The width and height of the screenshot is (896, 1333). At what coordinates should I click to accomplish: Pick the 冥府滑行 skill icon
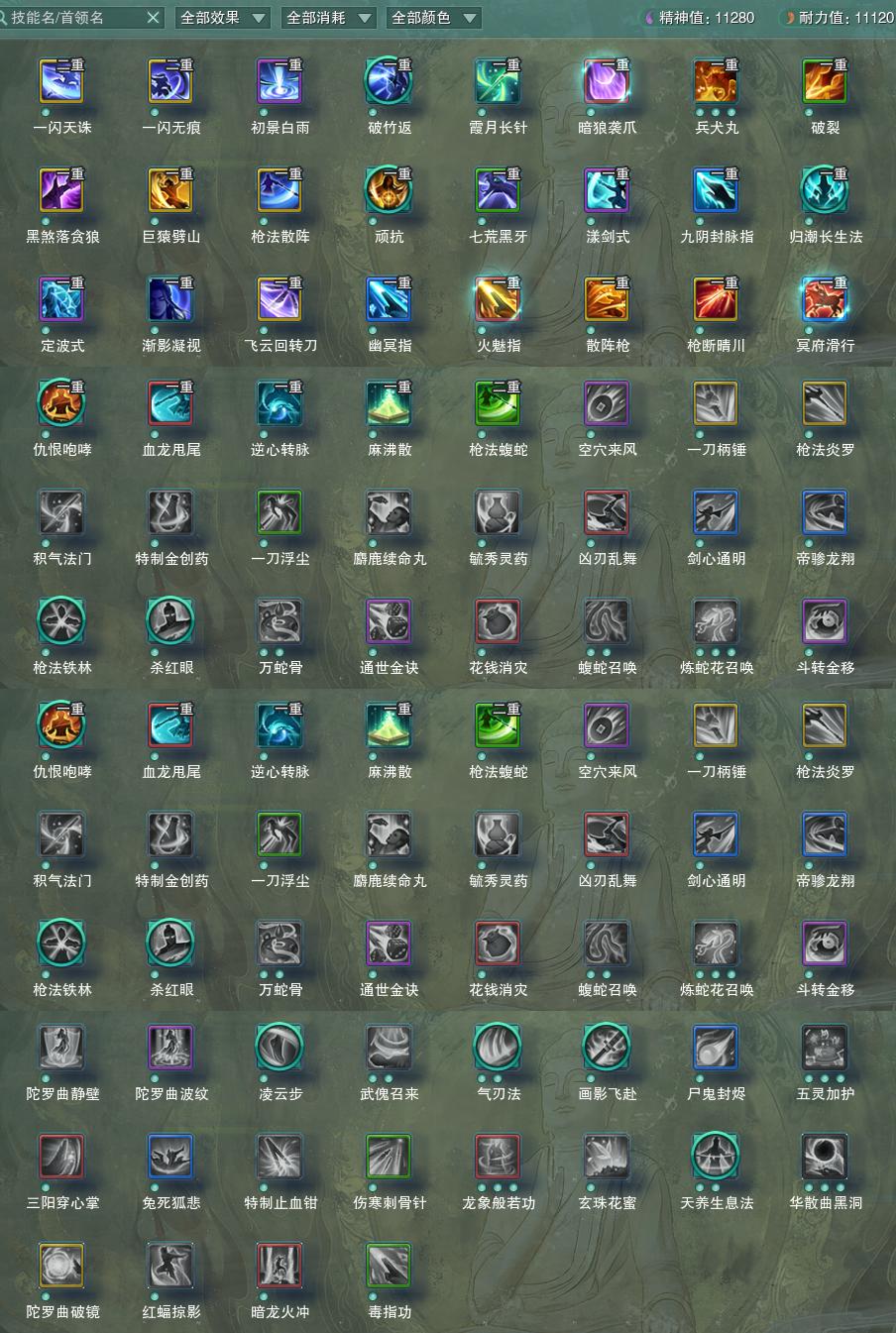tap(825, 300)
